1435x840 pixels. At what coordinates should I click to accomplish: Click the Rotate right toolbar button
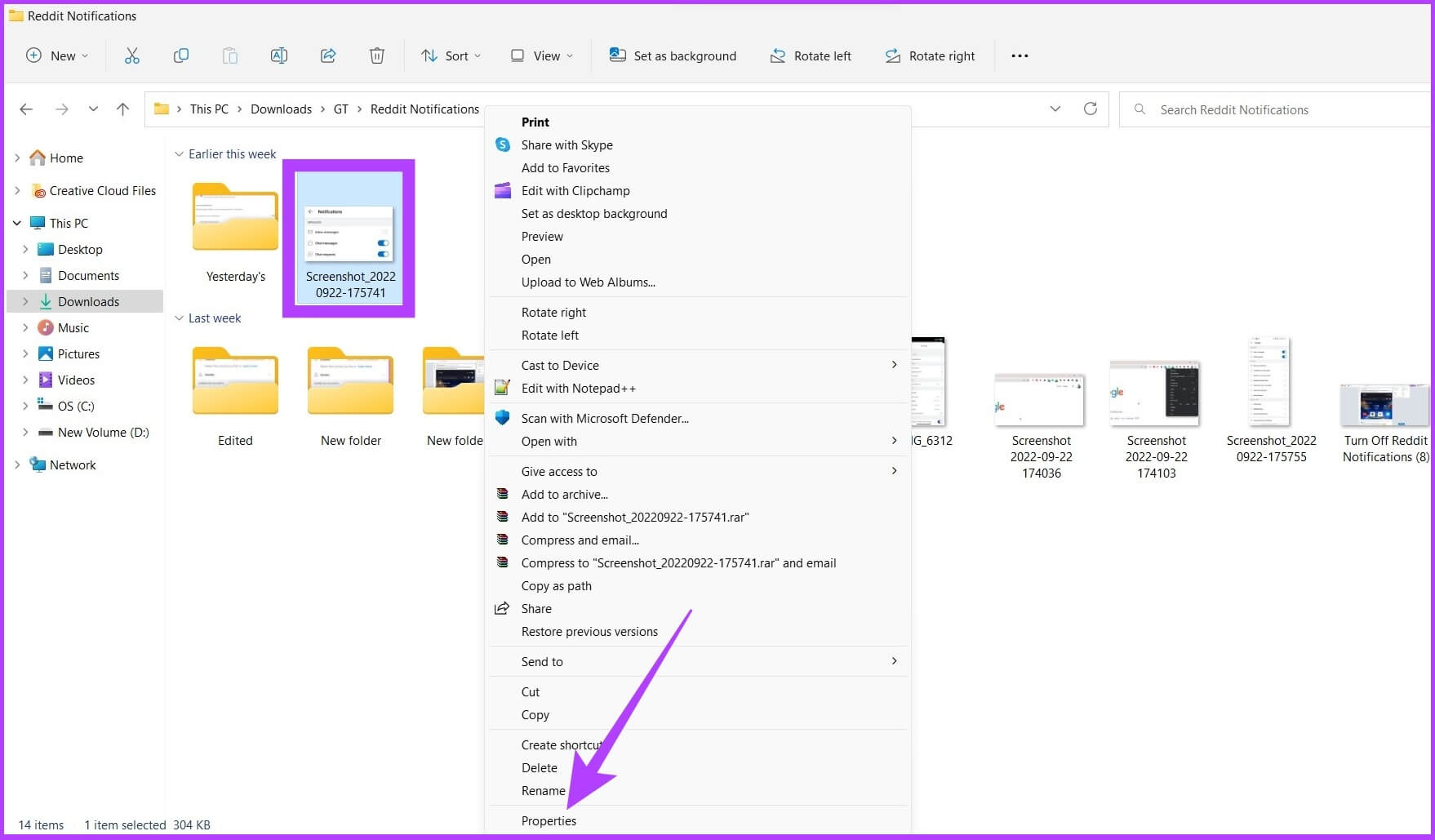coord(930,56)
